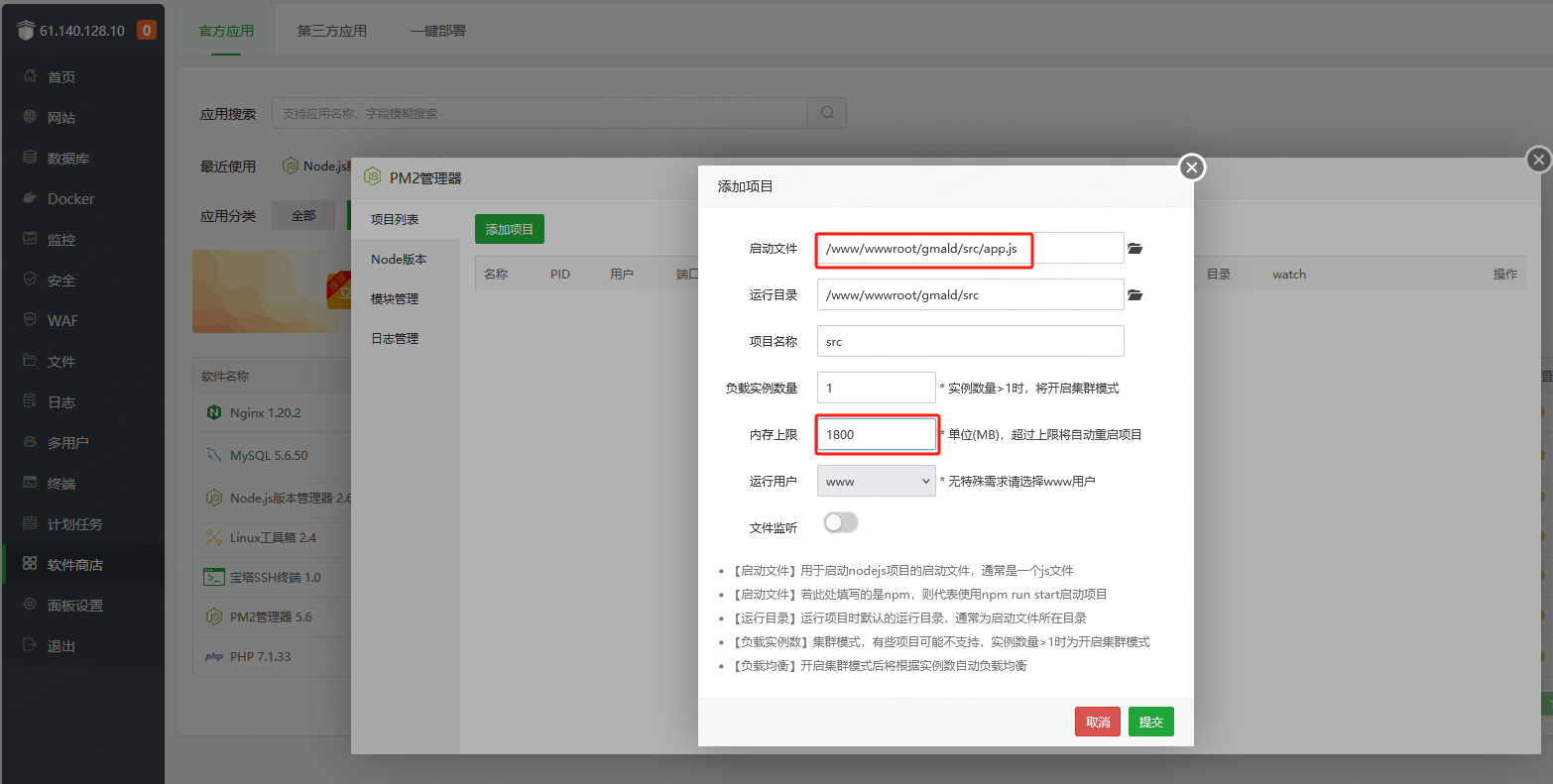Viewport: 1553px width, 784px height.
Task: Submit the project with 提交 button
Action: pyautogui.click(x=1150, y=722)
